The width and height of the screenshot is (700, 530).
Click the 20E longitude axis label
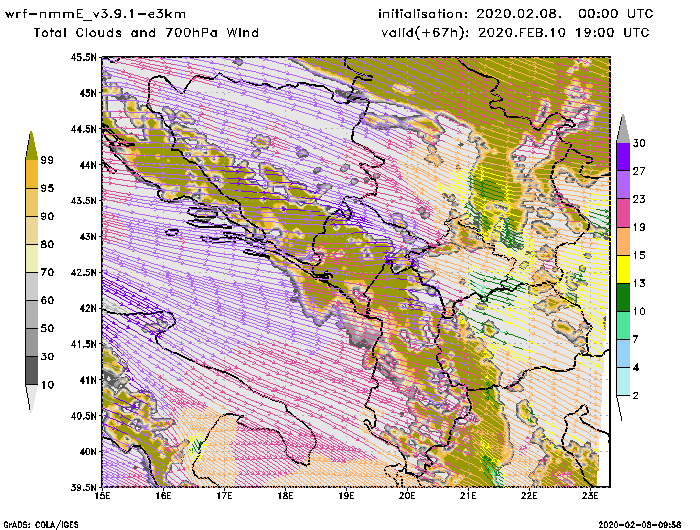coord(407,496)
